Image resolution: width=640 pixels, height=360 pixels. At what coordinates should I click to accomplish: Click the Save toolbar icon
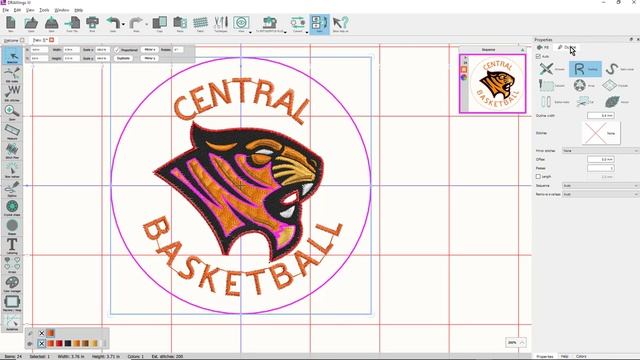coord(51,23)
